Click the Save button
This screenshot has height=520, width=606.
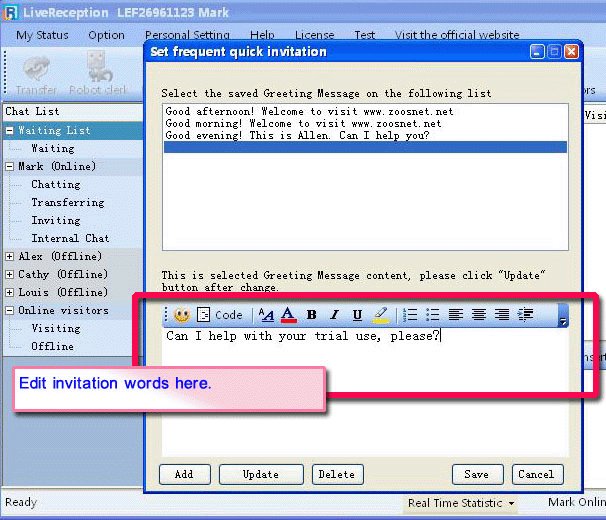(477, 474)
